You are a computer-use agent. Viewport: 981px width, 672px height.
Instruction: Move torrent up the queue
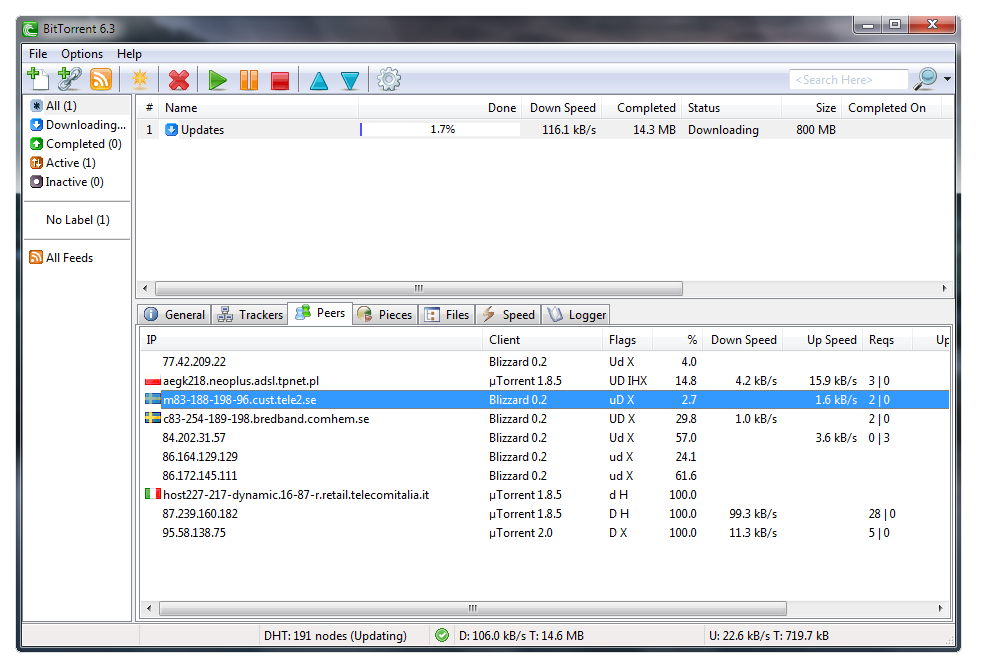tap(318, 81)
